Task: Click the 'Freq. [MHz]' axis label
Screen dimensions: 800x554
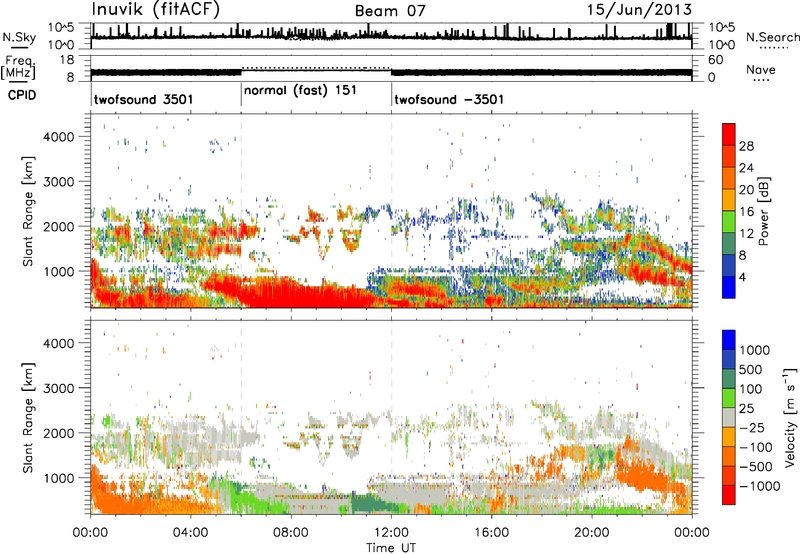Action: coord(18,67)
